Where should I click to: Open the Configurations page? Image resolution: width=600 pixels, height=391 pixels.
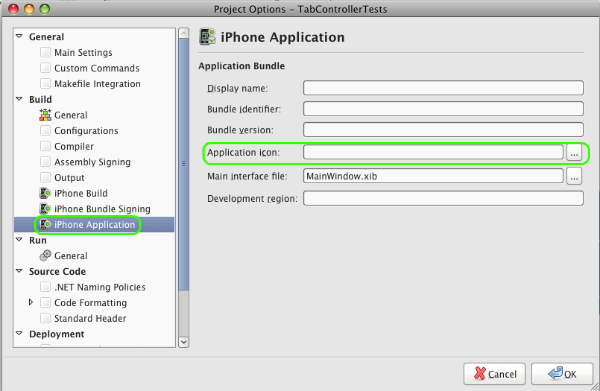tap(86, 131)
